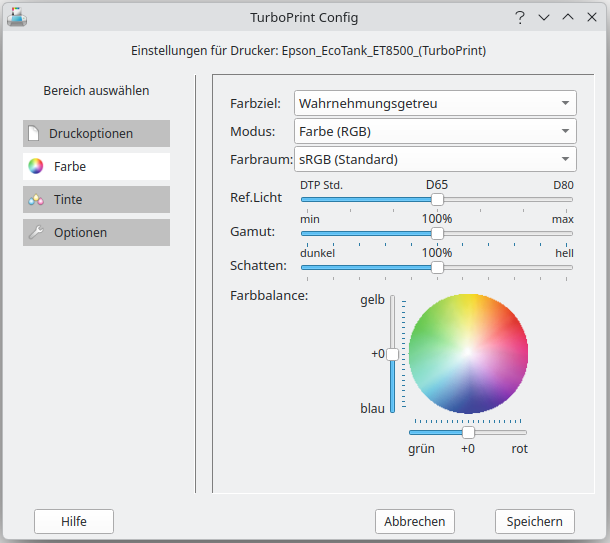
Task: Click the ink drops icon beside Tinte
Action: click(36, 200)
